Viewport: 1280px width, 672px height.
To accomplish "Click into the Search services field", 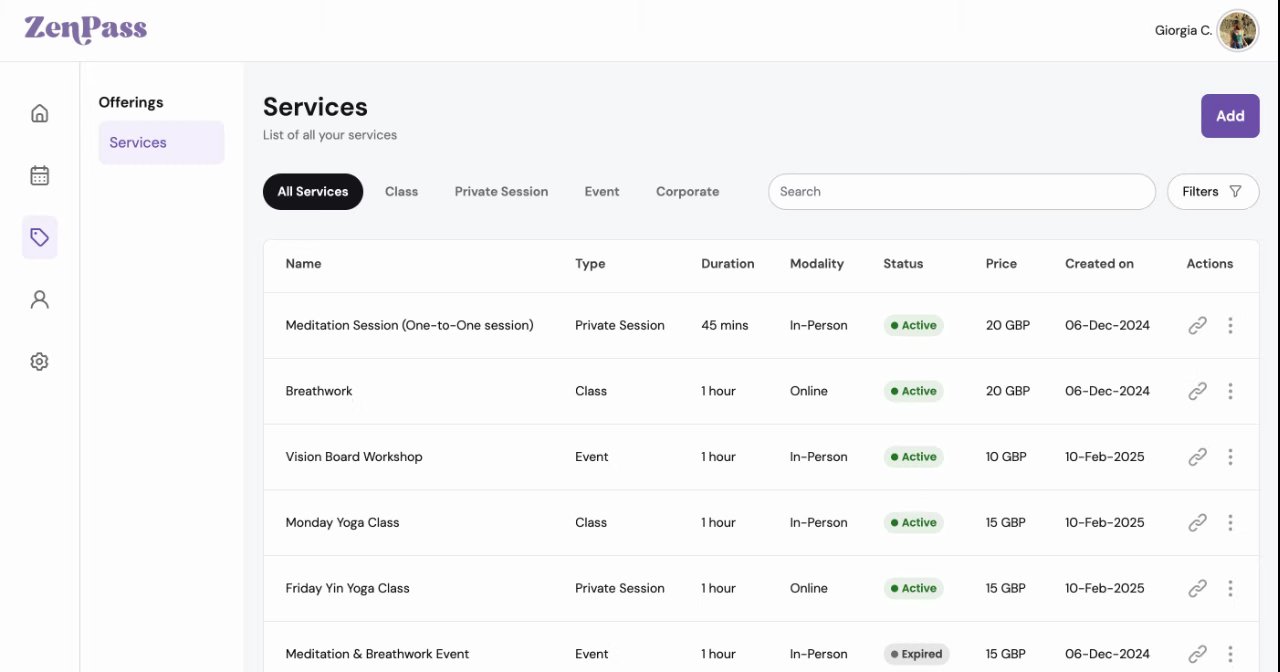I will [961, 191].
